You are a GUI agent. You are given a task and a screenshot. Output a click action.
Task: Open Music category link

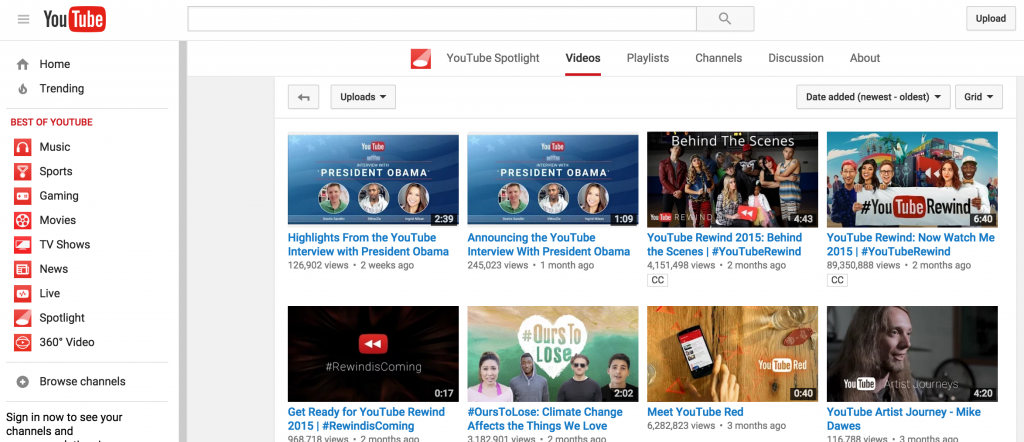click(55, 147)
